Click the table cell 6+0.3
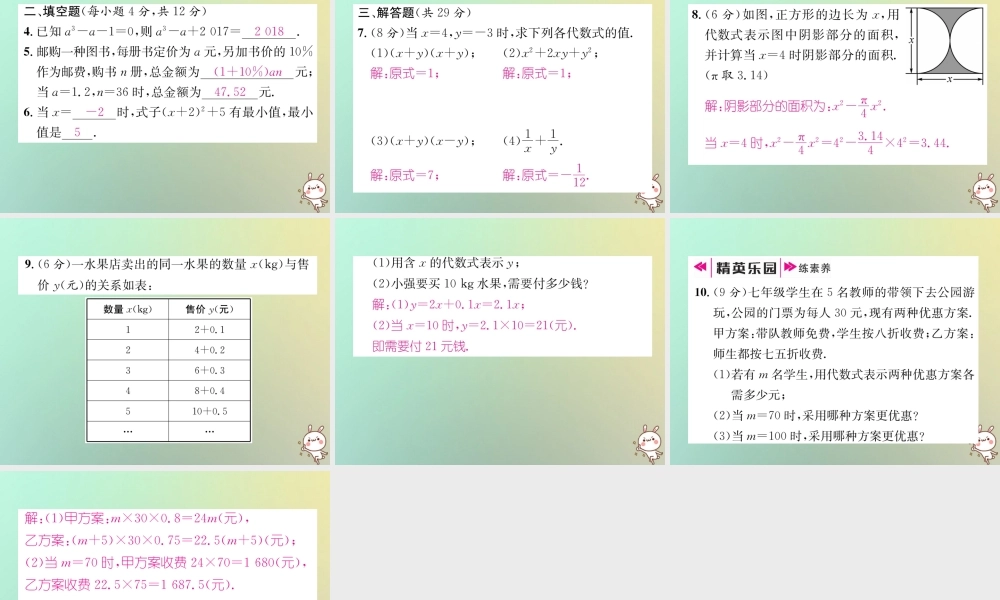The height and width of the screenshot is (600, 1000). [x=209, y=370]
